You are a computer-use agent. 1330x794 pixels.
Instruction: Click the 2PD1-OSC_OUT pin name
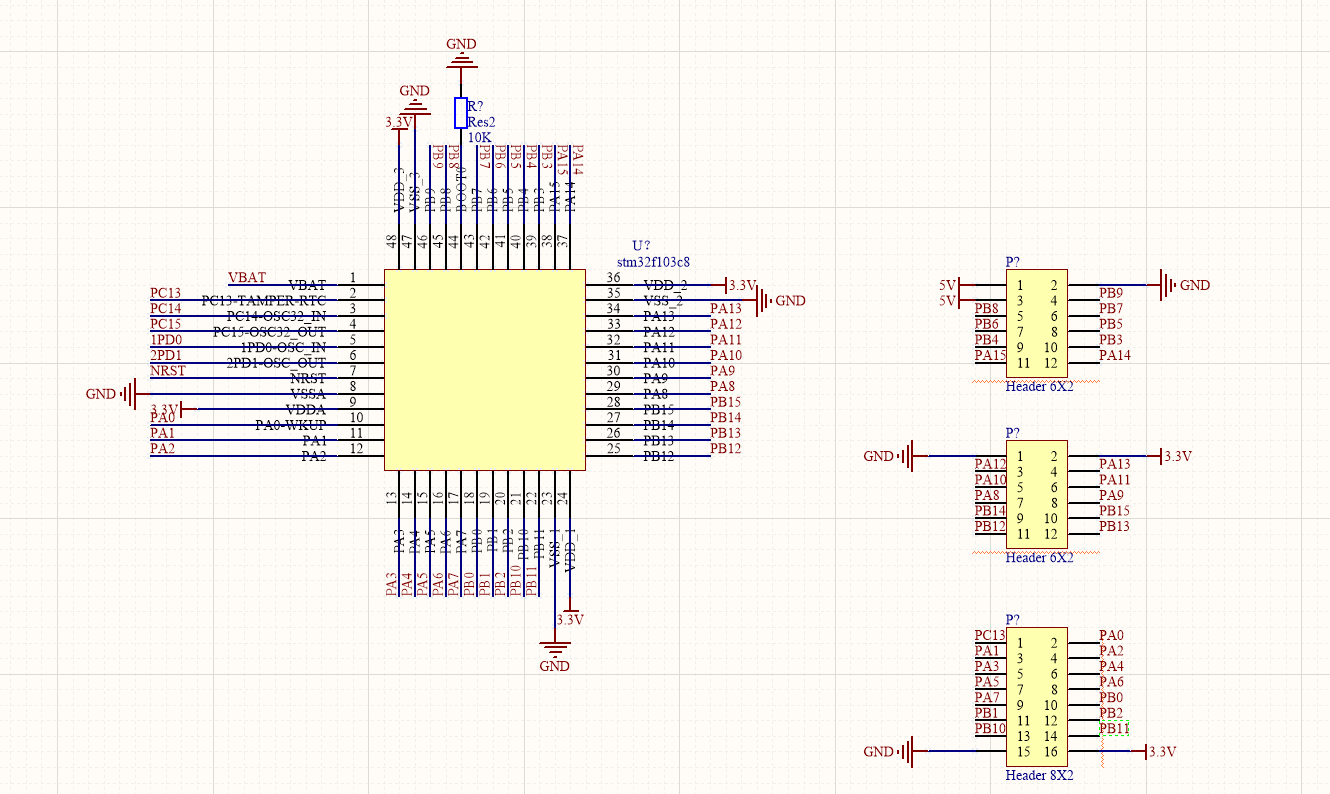[277, 362]
